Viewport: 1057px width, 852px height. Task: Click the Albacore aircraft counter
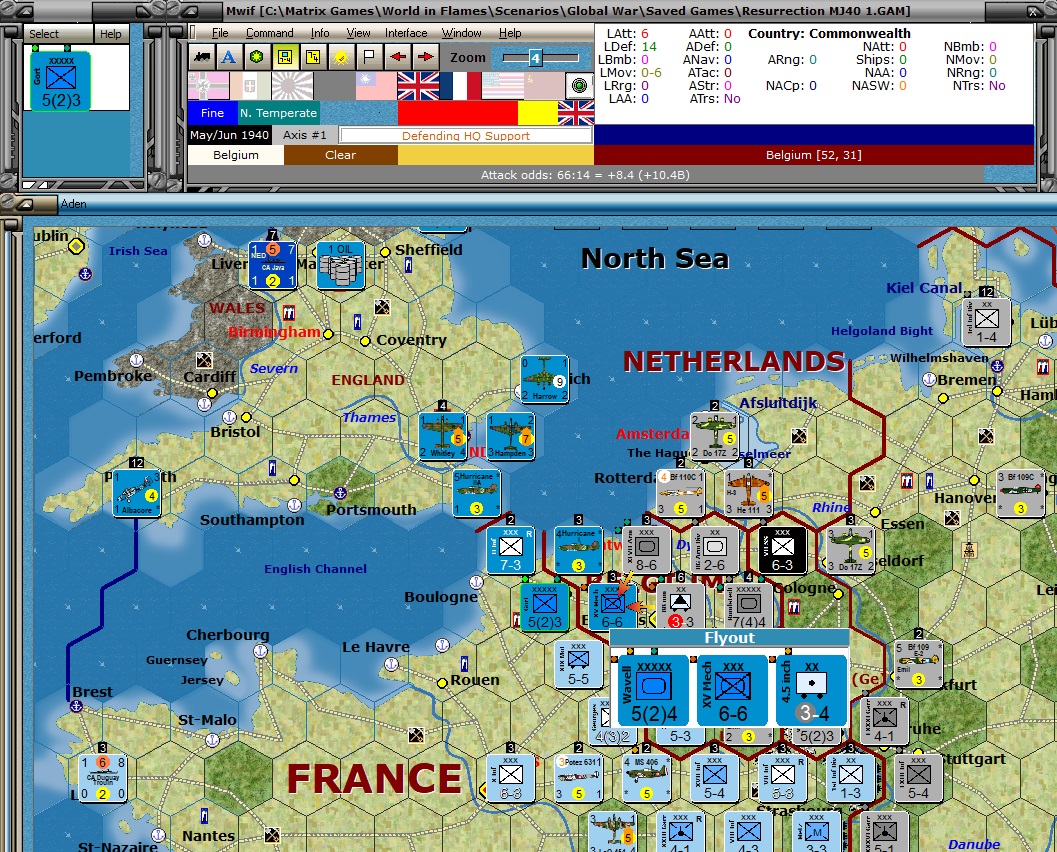click(137, 493)
